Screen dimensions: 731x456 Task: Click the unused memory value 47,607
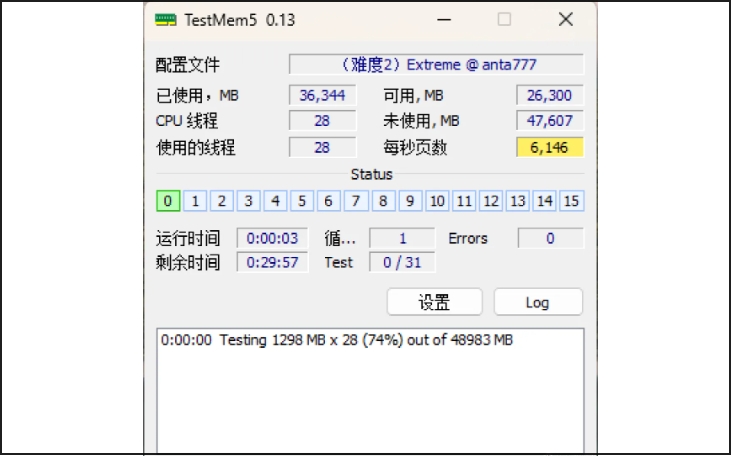[x=550, y=121]
